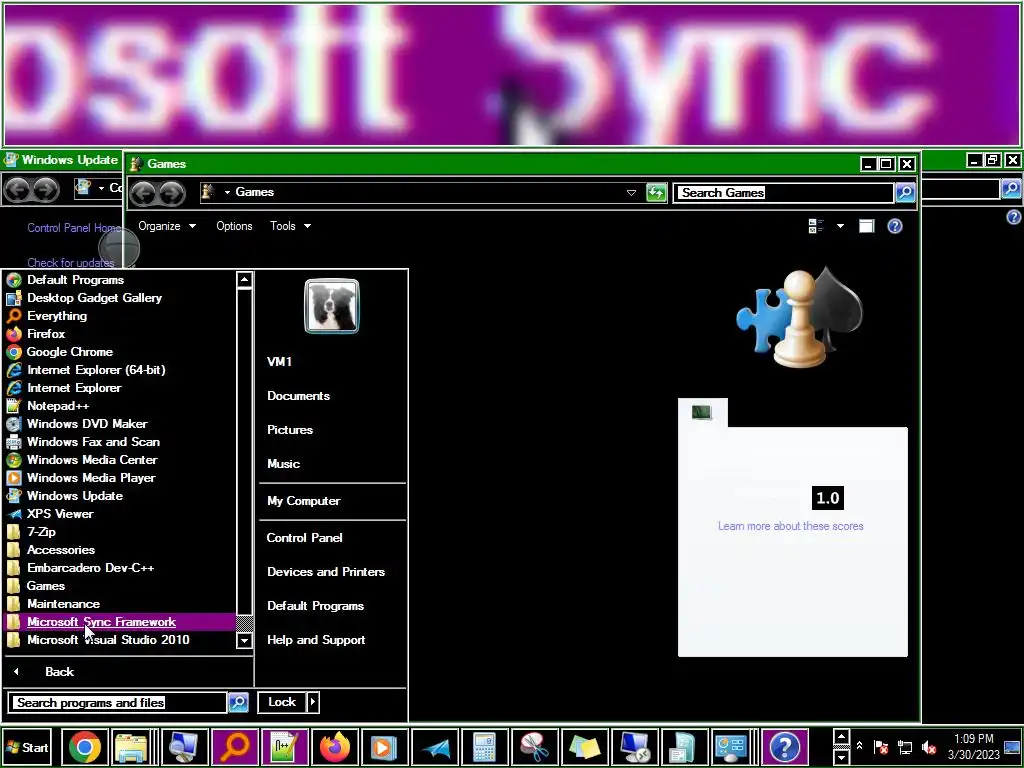Click the taskbar toolbar scroll-down arrow
The width and height of the screenshot is (1024, 768).
[x=841, y=757]
